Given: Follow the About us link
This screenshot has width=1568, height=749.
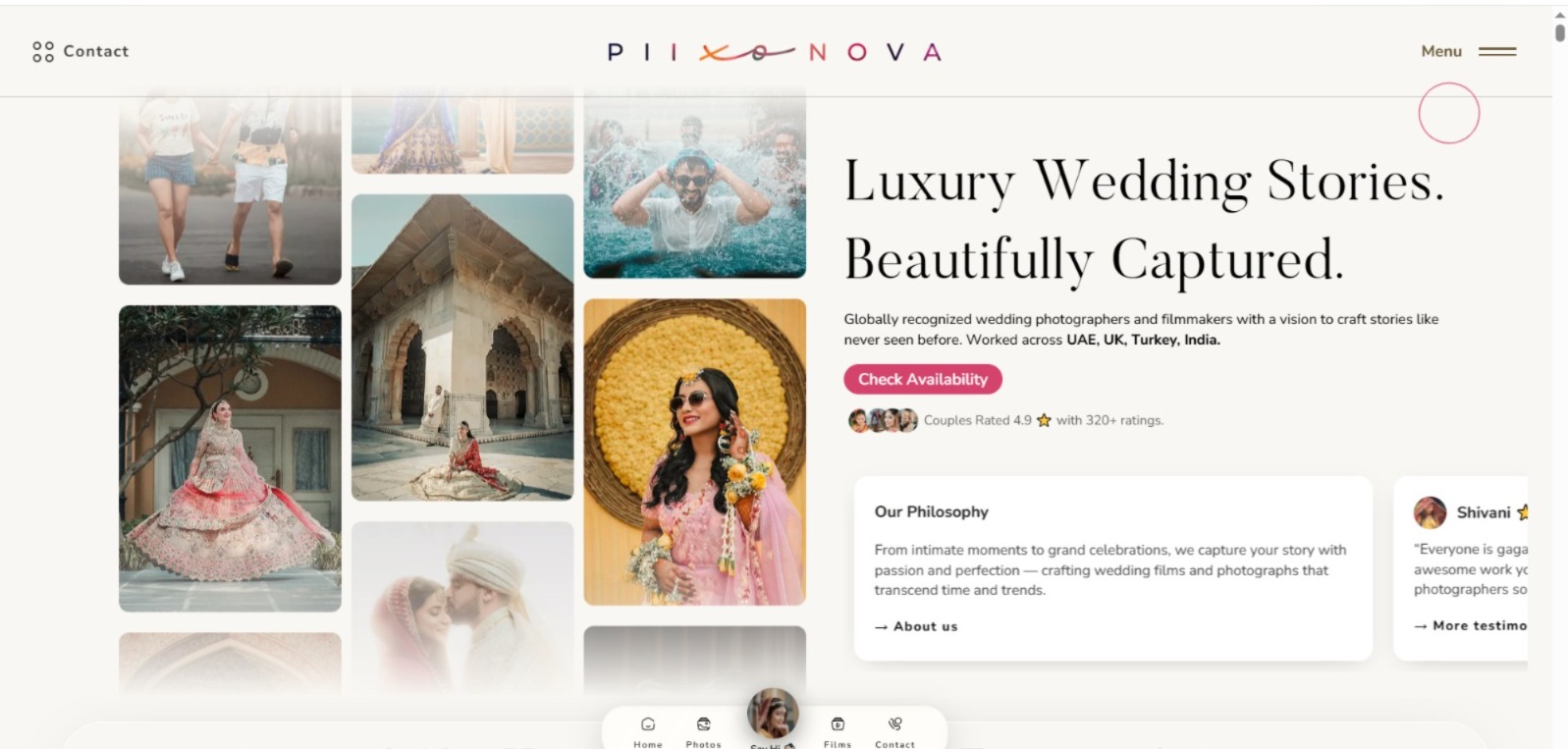Looking at the screenshot, I should pos(916,626).
